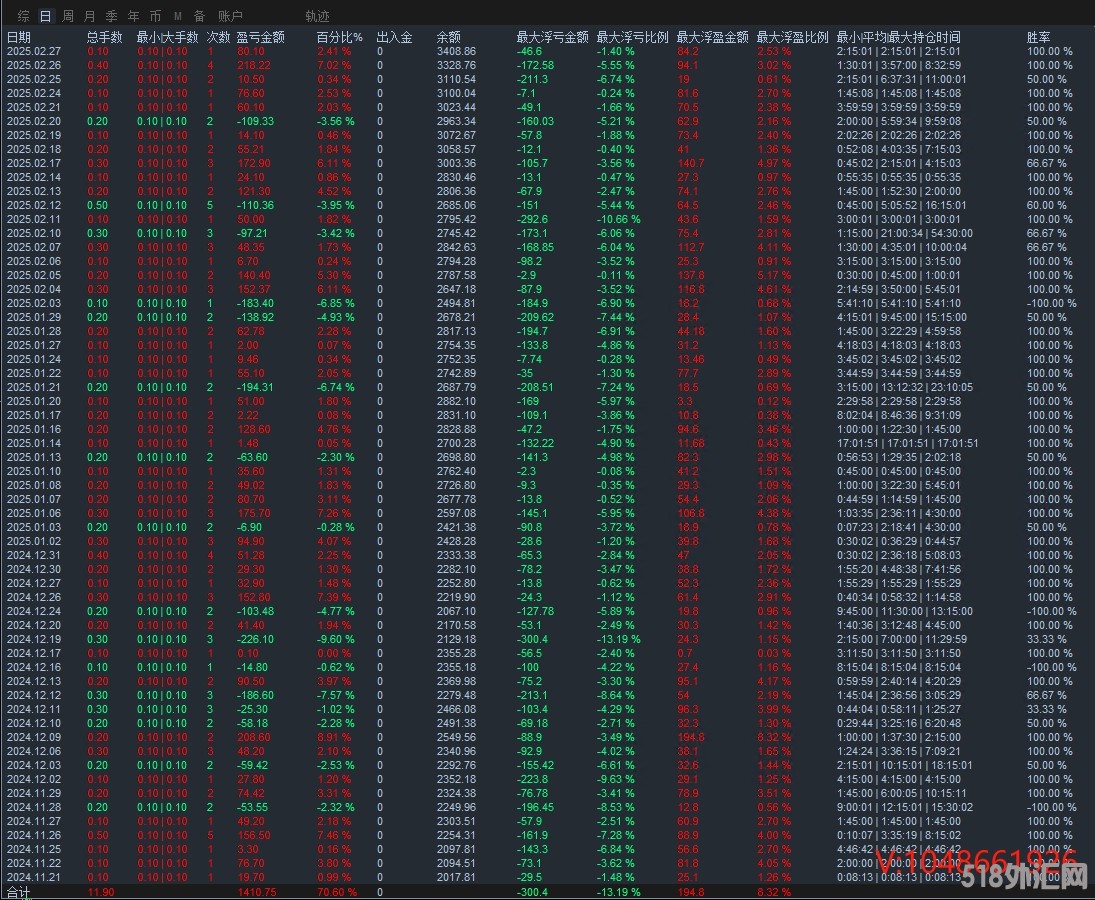Sort by the 余额 column header

(x=449, y=37)
